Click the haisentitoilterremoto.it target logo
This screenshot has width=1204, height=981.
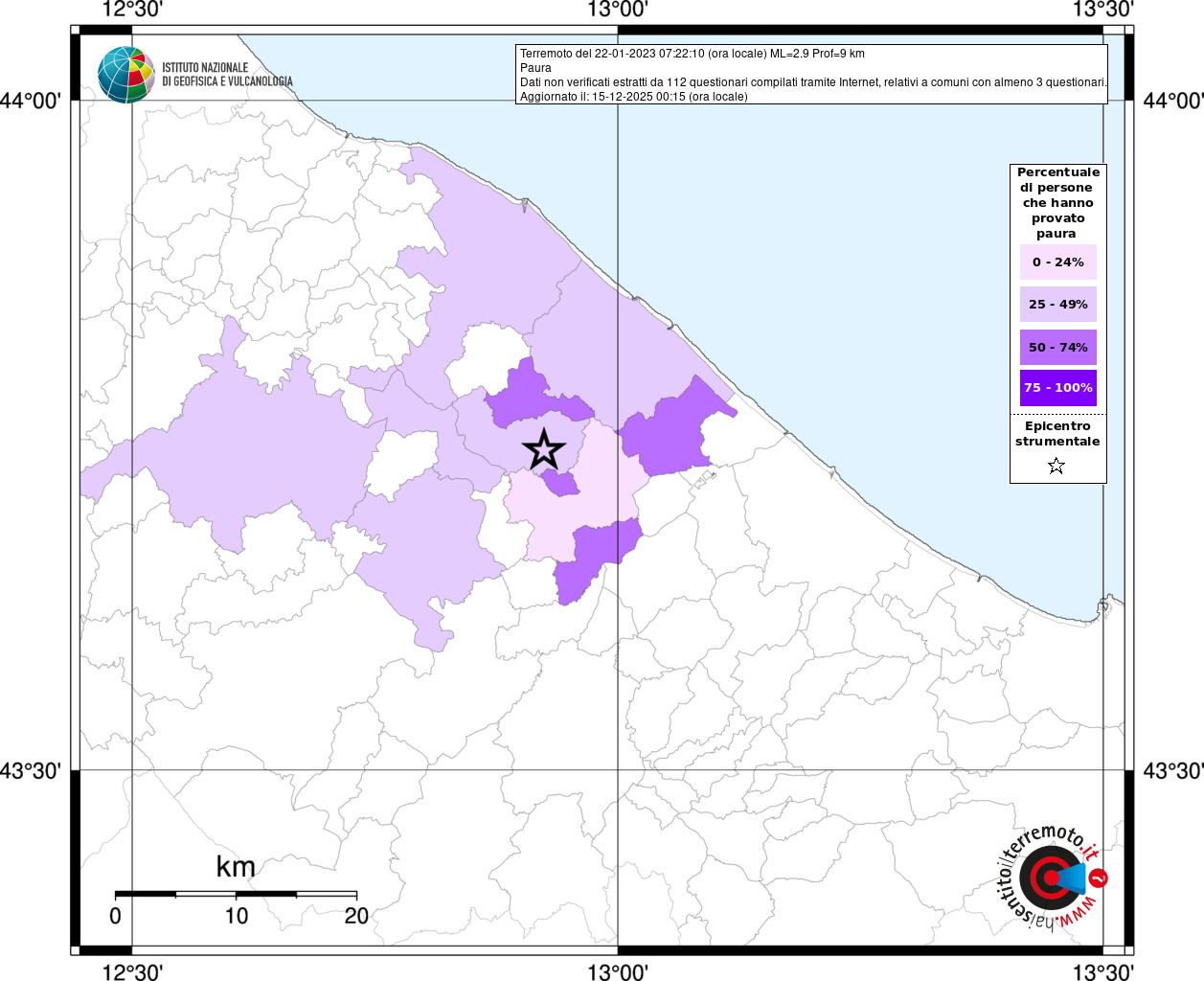1051,878
